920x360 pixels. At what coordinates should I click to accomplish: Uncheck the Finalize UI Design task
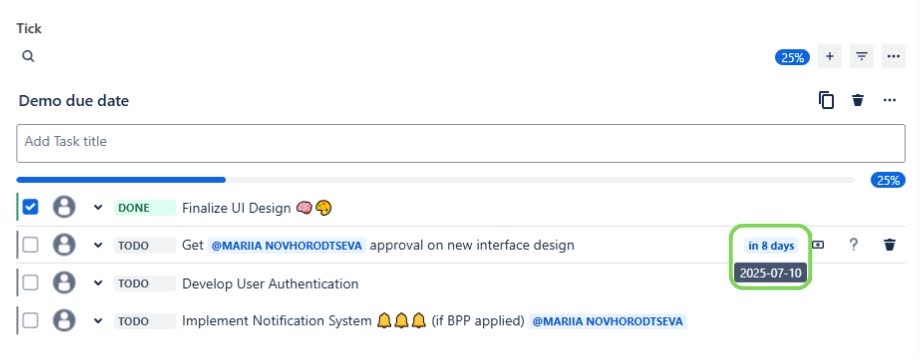coord(30,207)
